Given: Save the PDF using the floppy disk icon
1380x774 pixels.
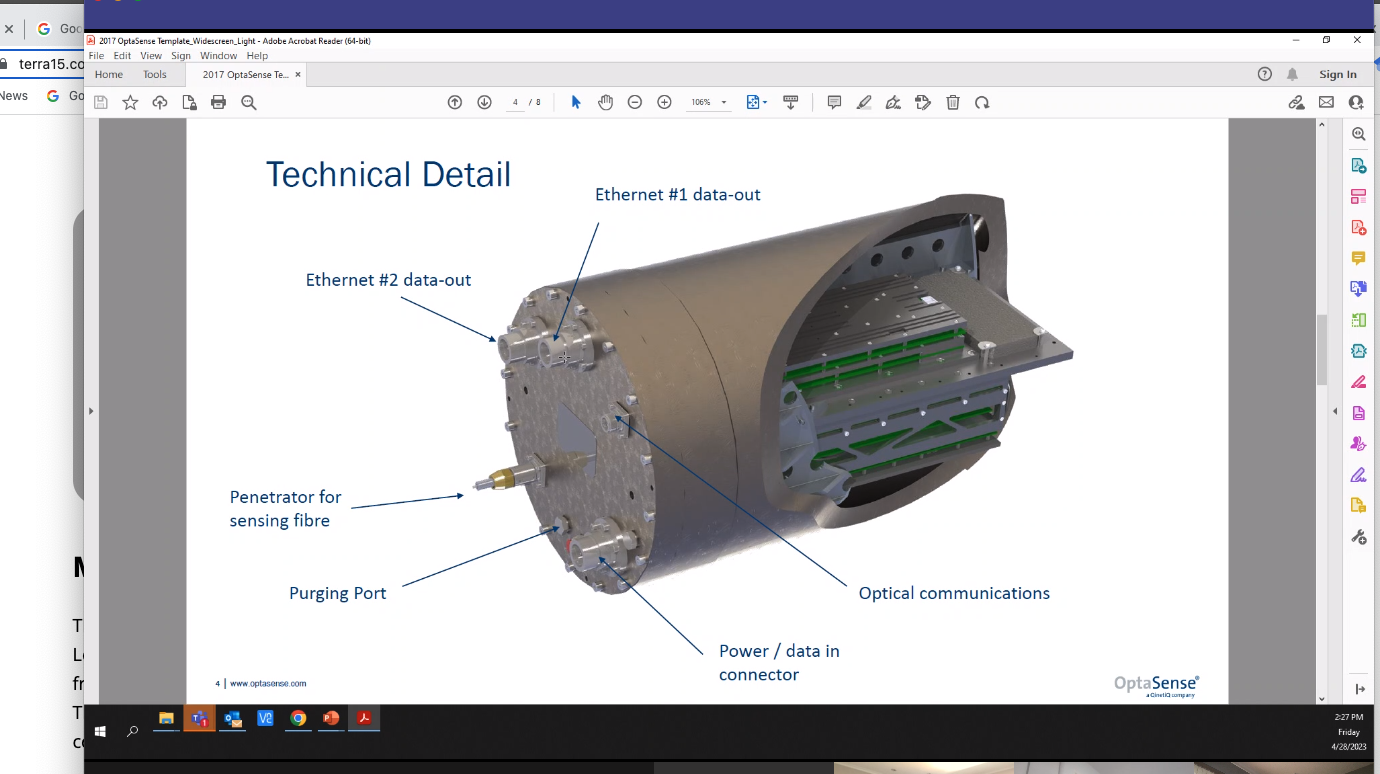Looking at the screenshot, I should (101, 102).
